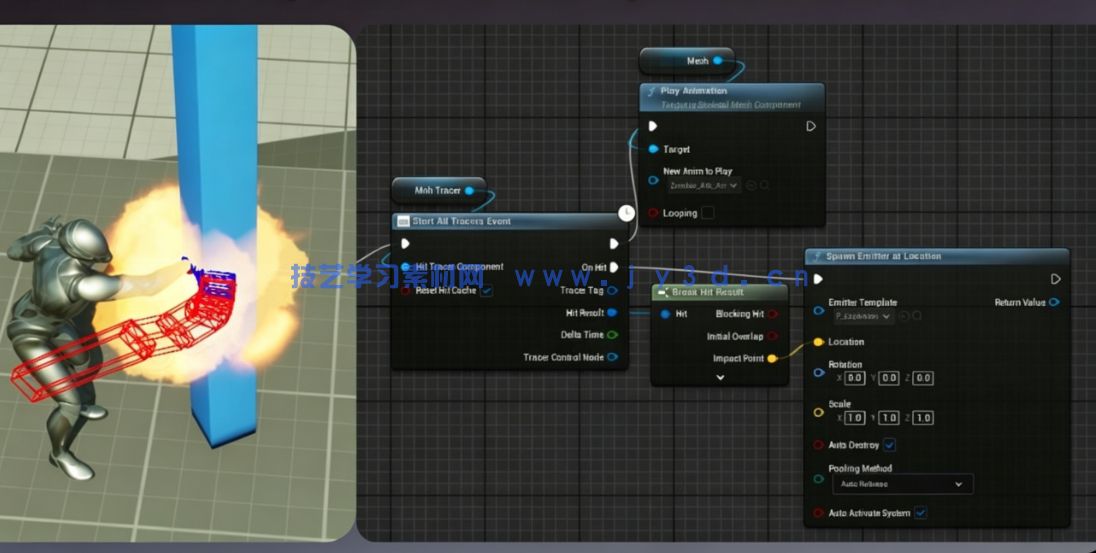Click the Impact Point output pin

[772, 358]
